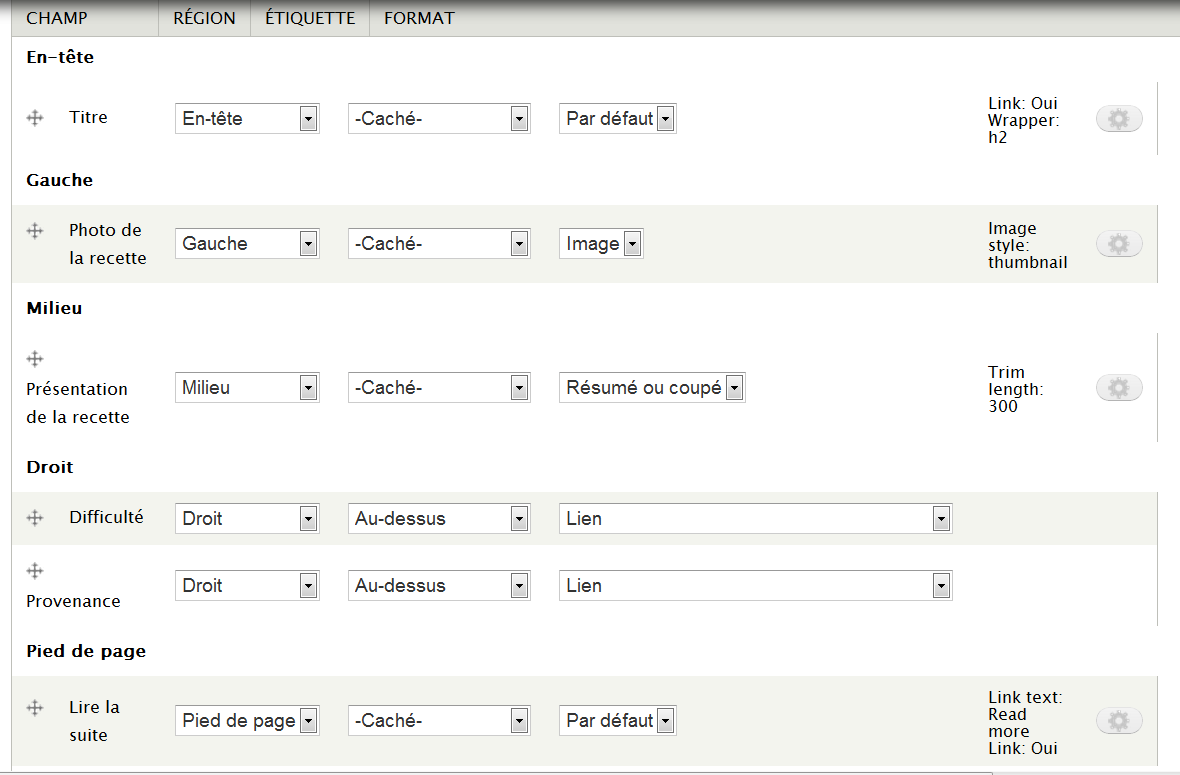Click drag handle for Présentation de la recette
The height and width of the screenshot is (775, 1180).
[35, 359]
